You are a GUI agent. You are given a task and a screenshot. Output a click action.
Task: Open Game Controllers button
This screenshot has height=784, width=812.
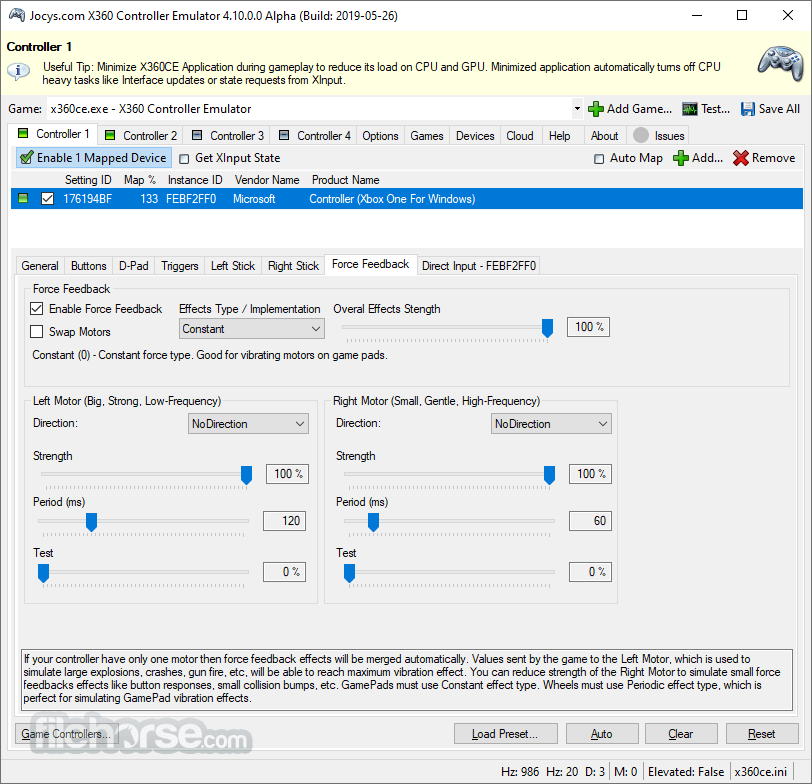(x=66, y=734)
